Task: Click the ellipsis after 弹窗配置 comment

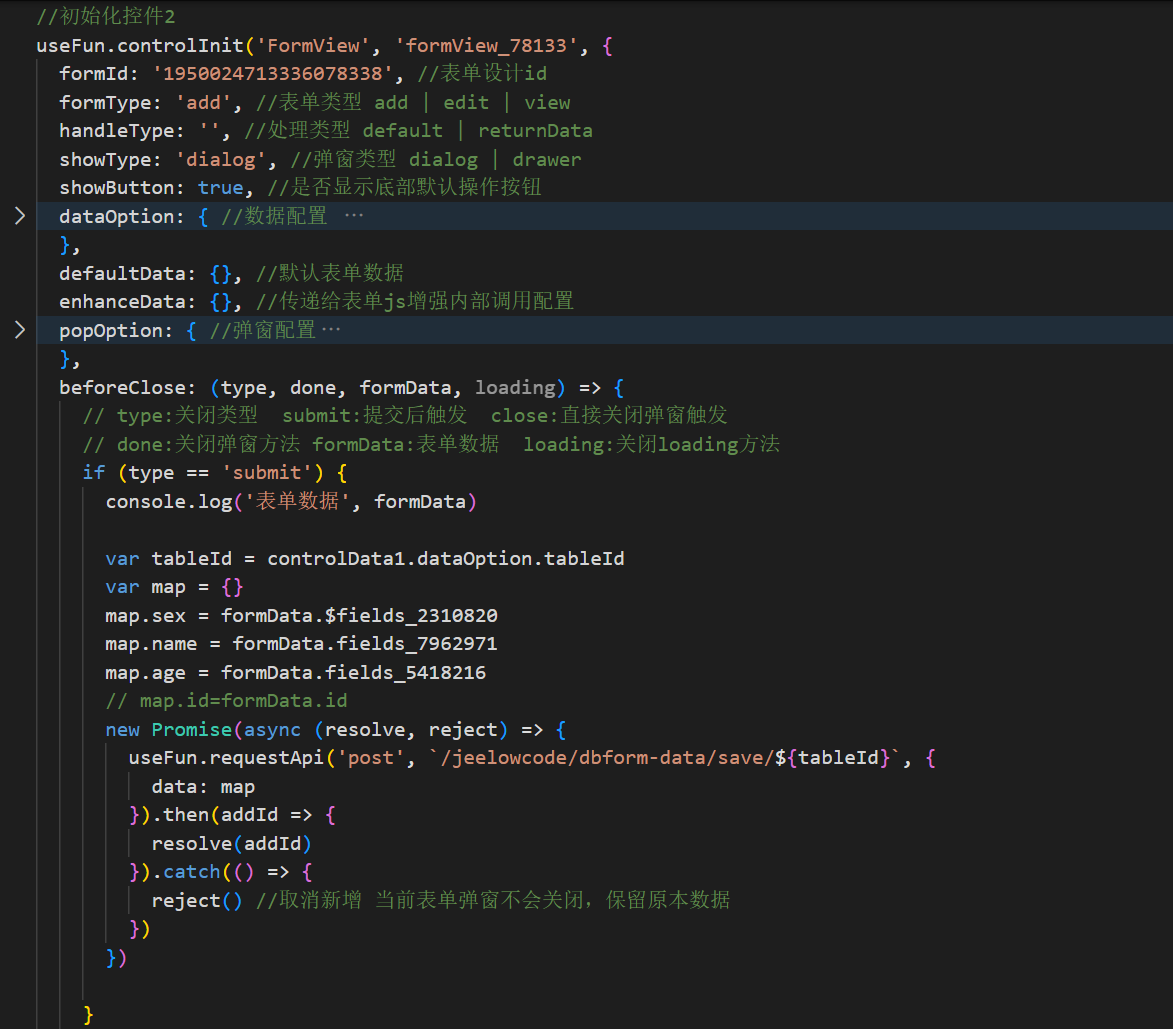Action: (x=331, y=330)
